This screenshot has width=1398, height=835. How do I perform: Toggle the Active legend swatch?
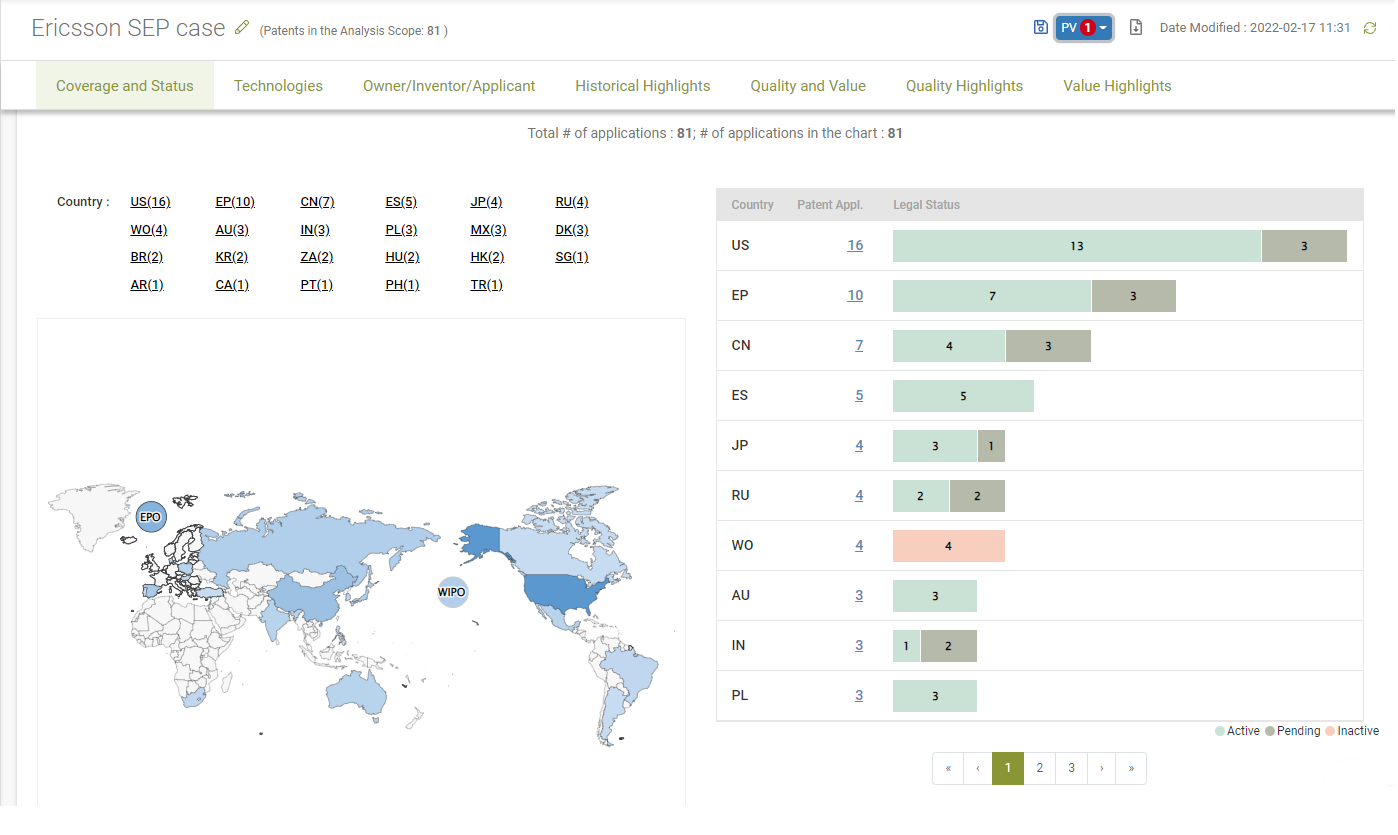[x=1220, y=731]
